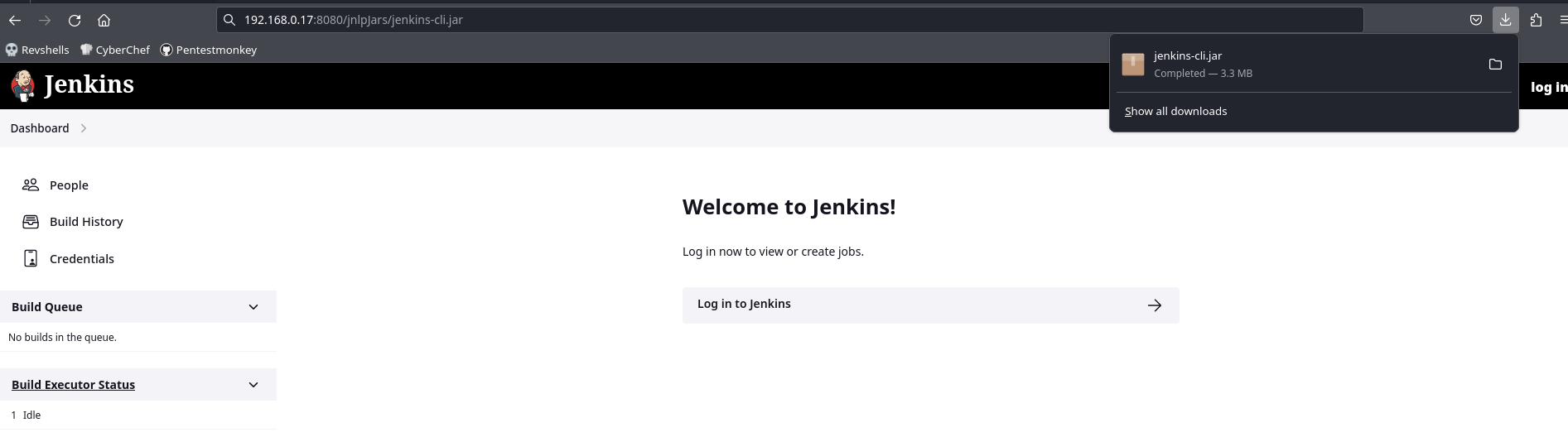The image size is (1568, 437).
Task: Click the People icon in sidebar
Action: point(31,185)
